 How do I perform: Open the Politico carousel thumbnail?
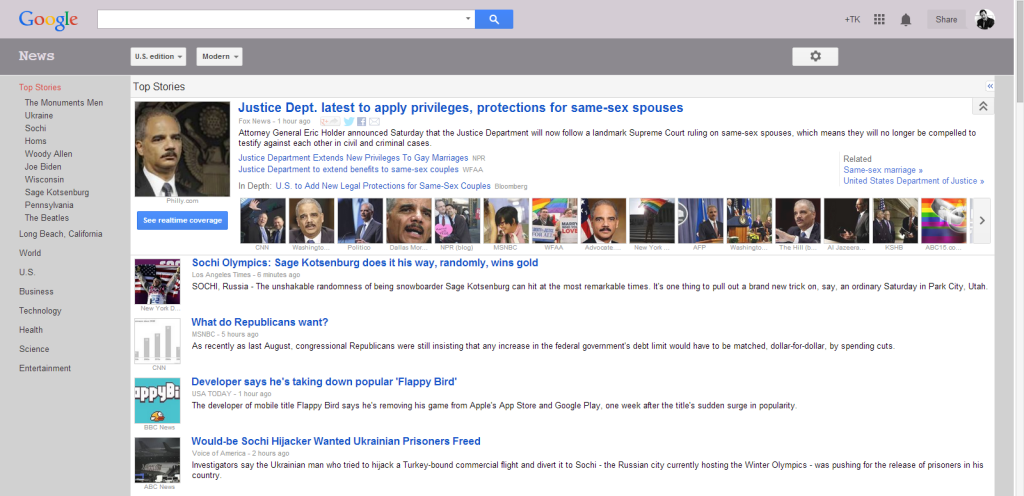coord(360,221)
